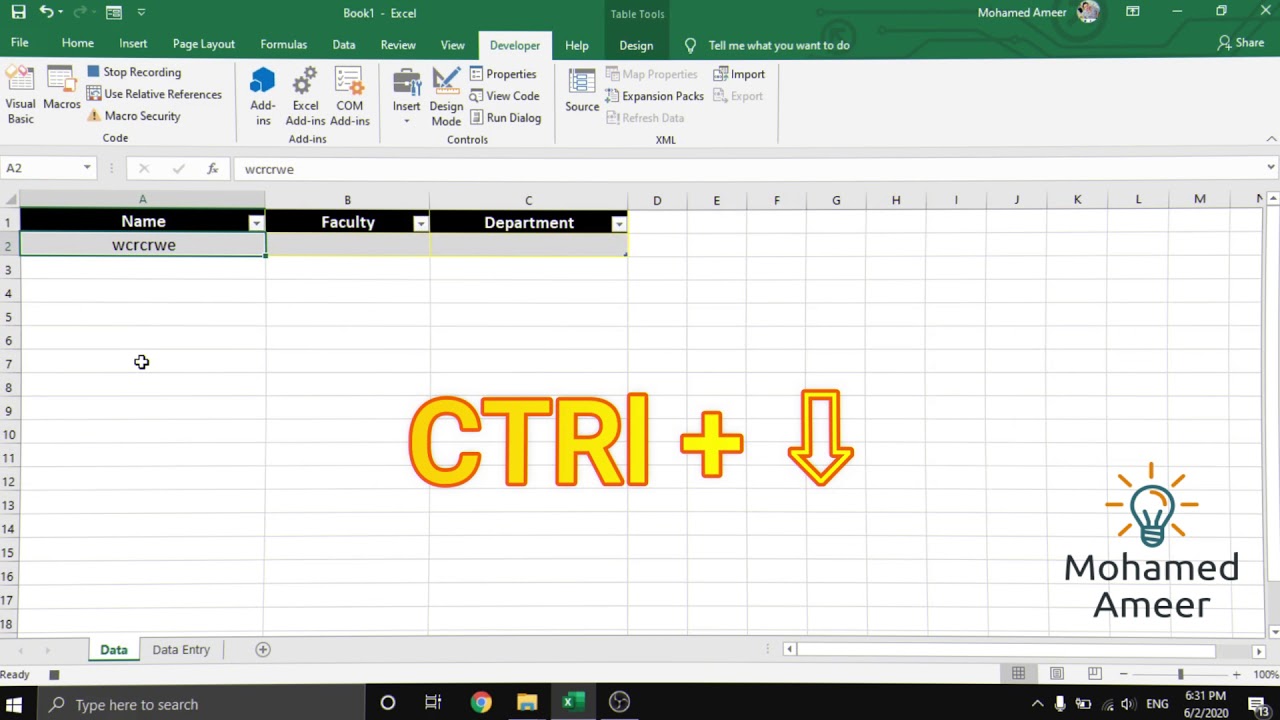Screen dimensions: 1280x720
Task: Open the Formulas tab
Action: tap(283, 44)
